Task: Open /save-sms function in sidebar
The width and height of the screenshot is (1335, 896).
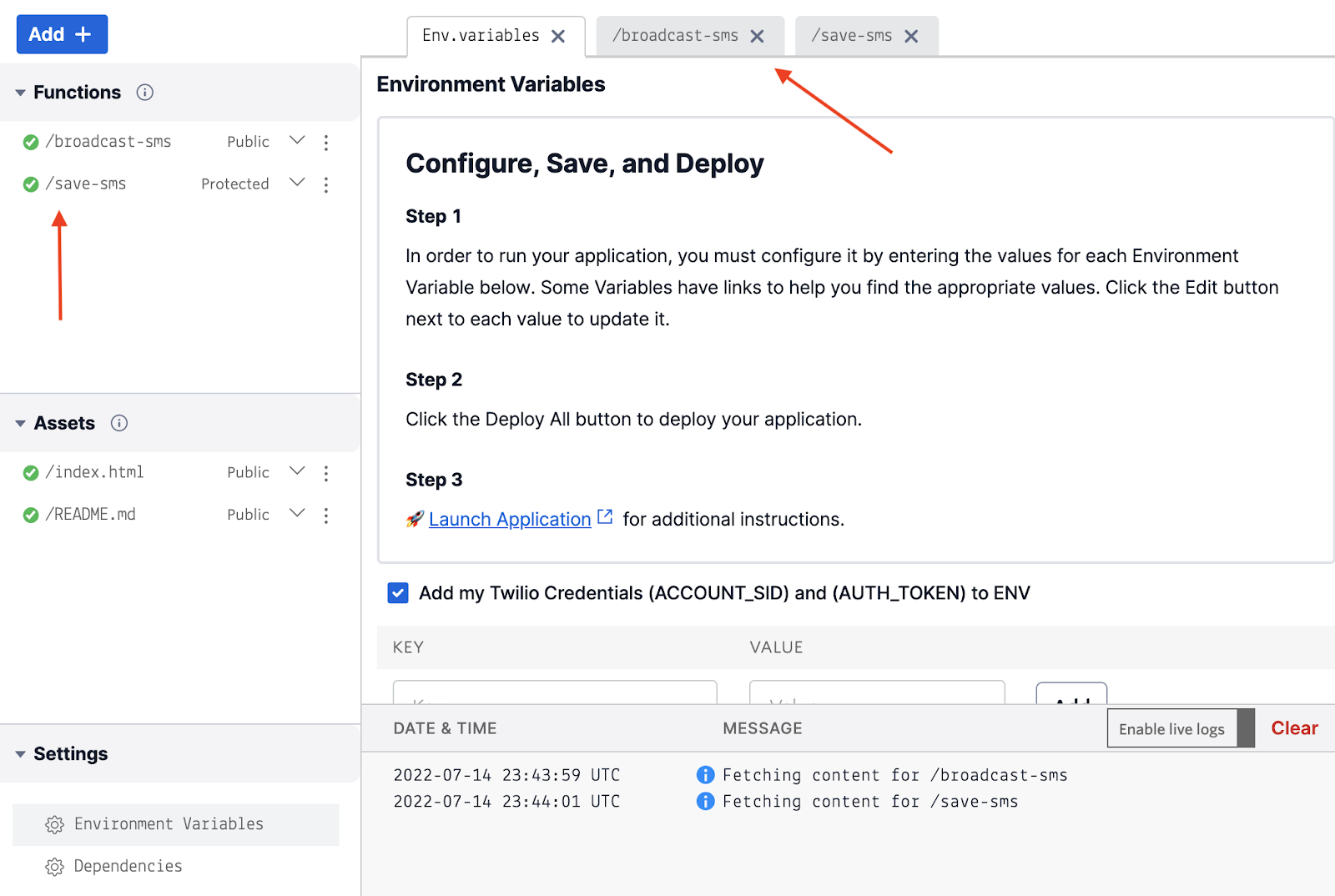Action: (86, 184)
